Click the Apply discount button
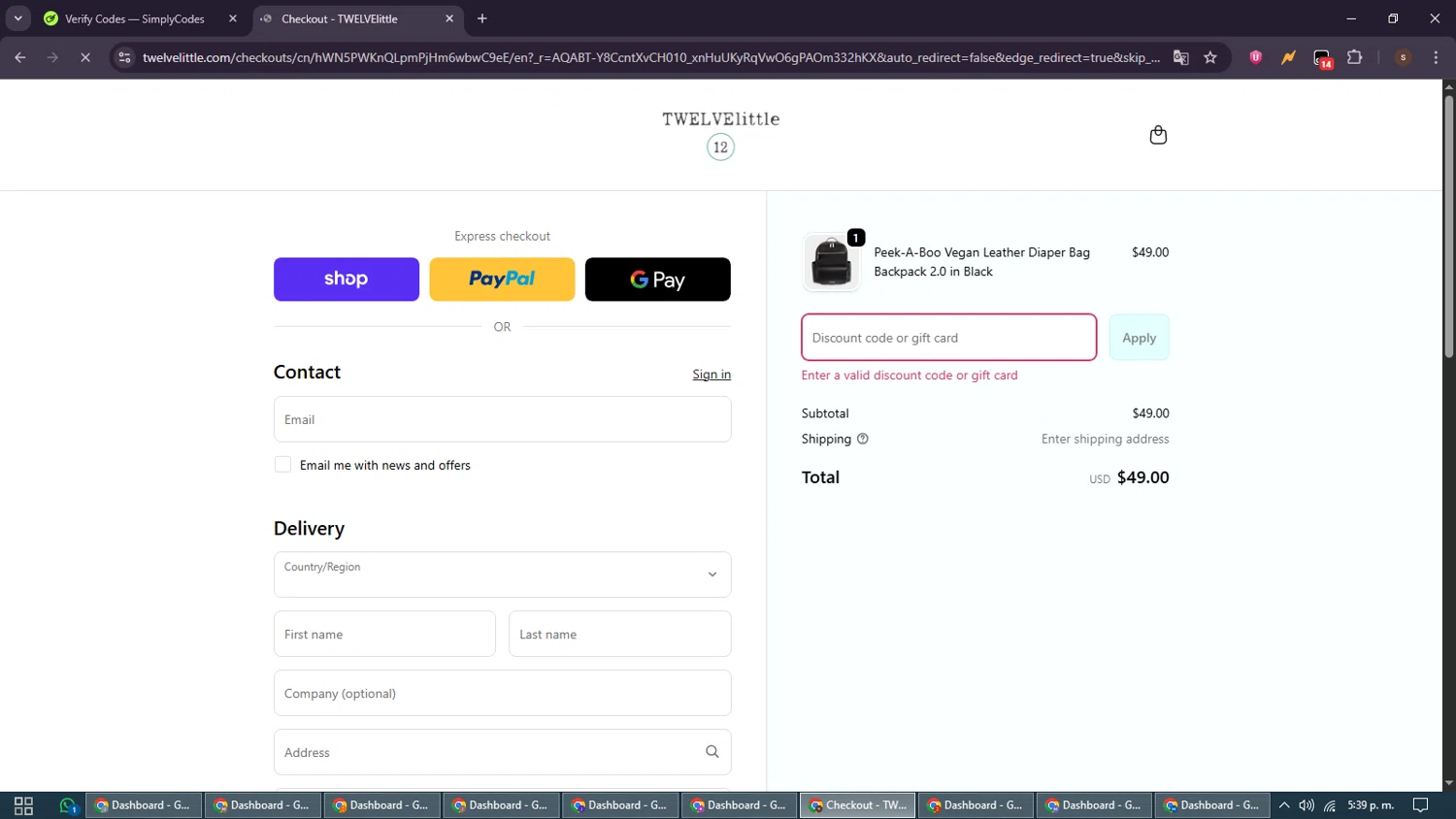The height and width of the screenshot is (819, 1456). point(1140,338)
